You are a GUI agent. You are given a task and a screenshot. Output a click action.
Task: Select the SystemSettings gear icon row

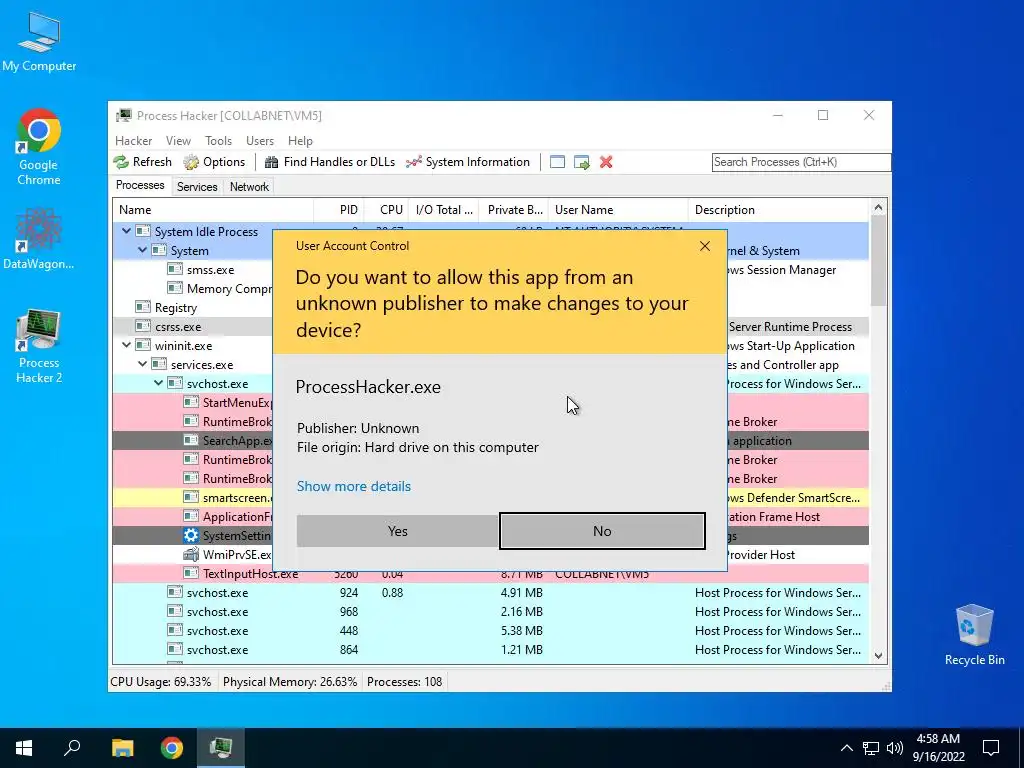190,536
